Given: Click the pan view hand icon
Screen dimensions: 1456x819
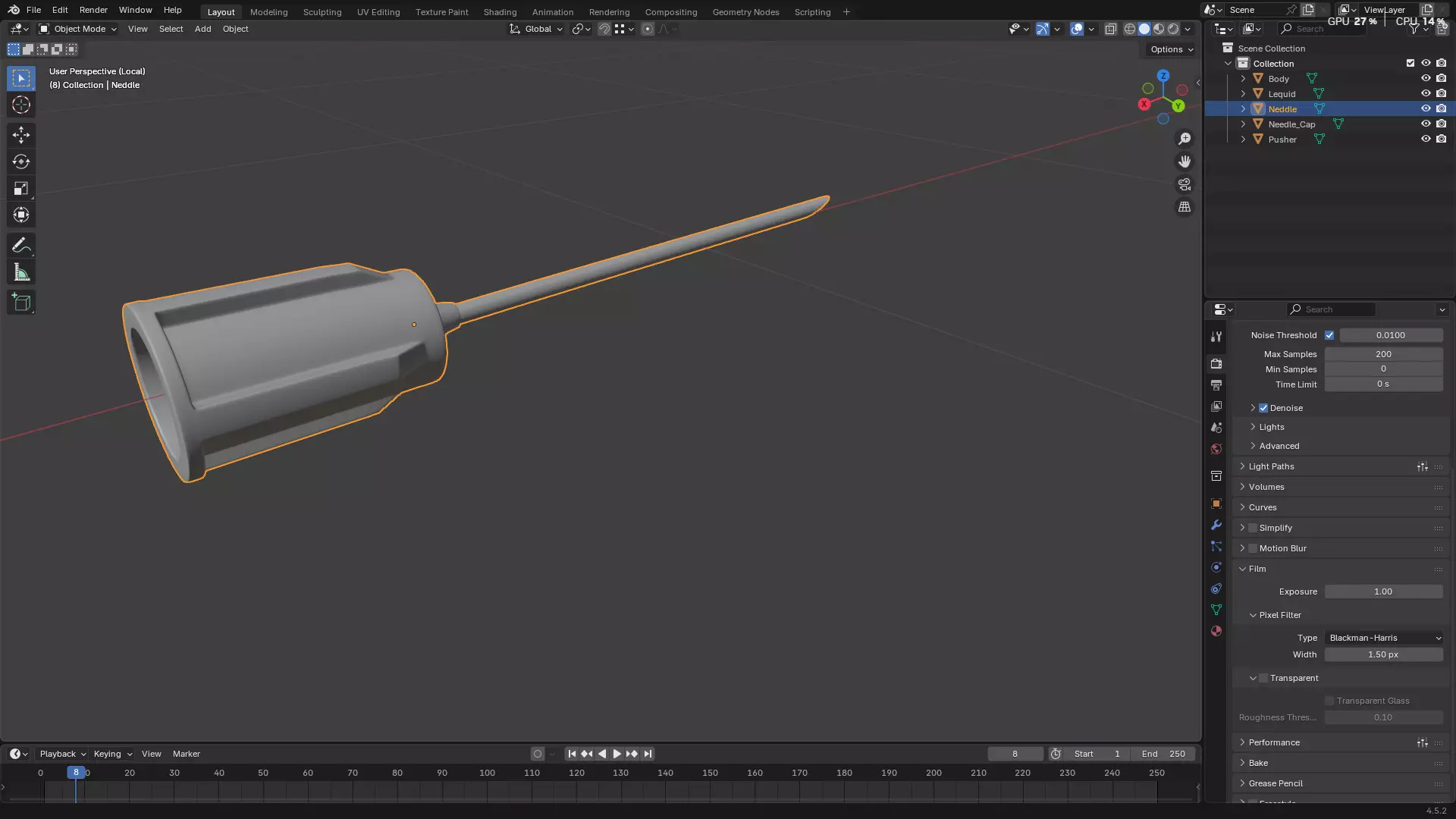Looking at the screenshot, I should point(1185,162).
